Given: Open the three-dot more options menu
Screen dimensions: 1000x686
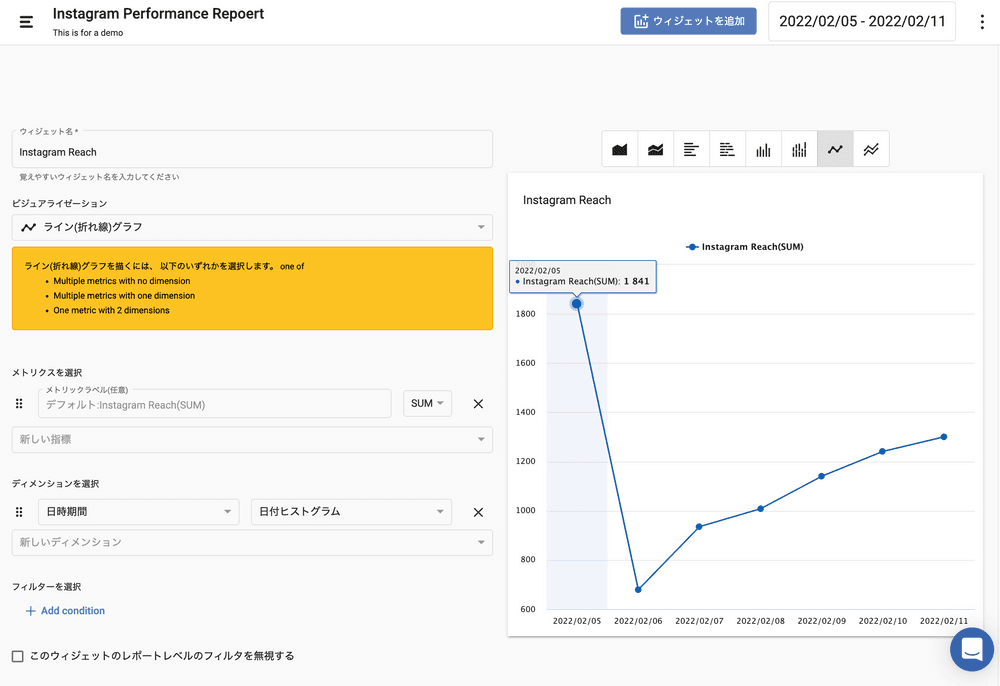Looking at the screenshot, I should tap(982, 22).
